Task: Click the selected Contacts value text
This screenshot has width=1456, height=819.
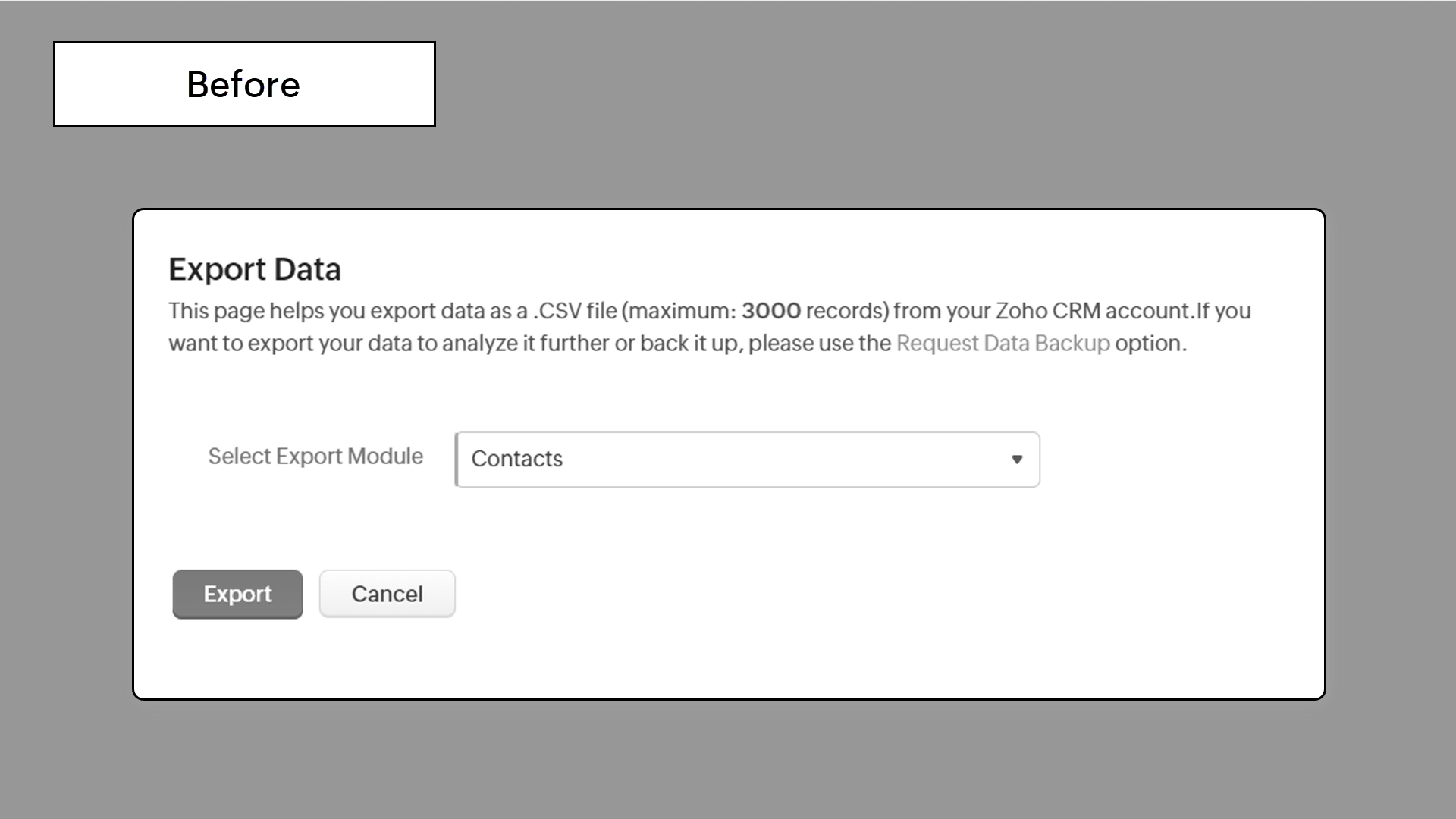Action: click(x=517, y=459)
